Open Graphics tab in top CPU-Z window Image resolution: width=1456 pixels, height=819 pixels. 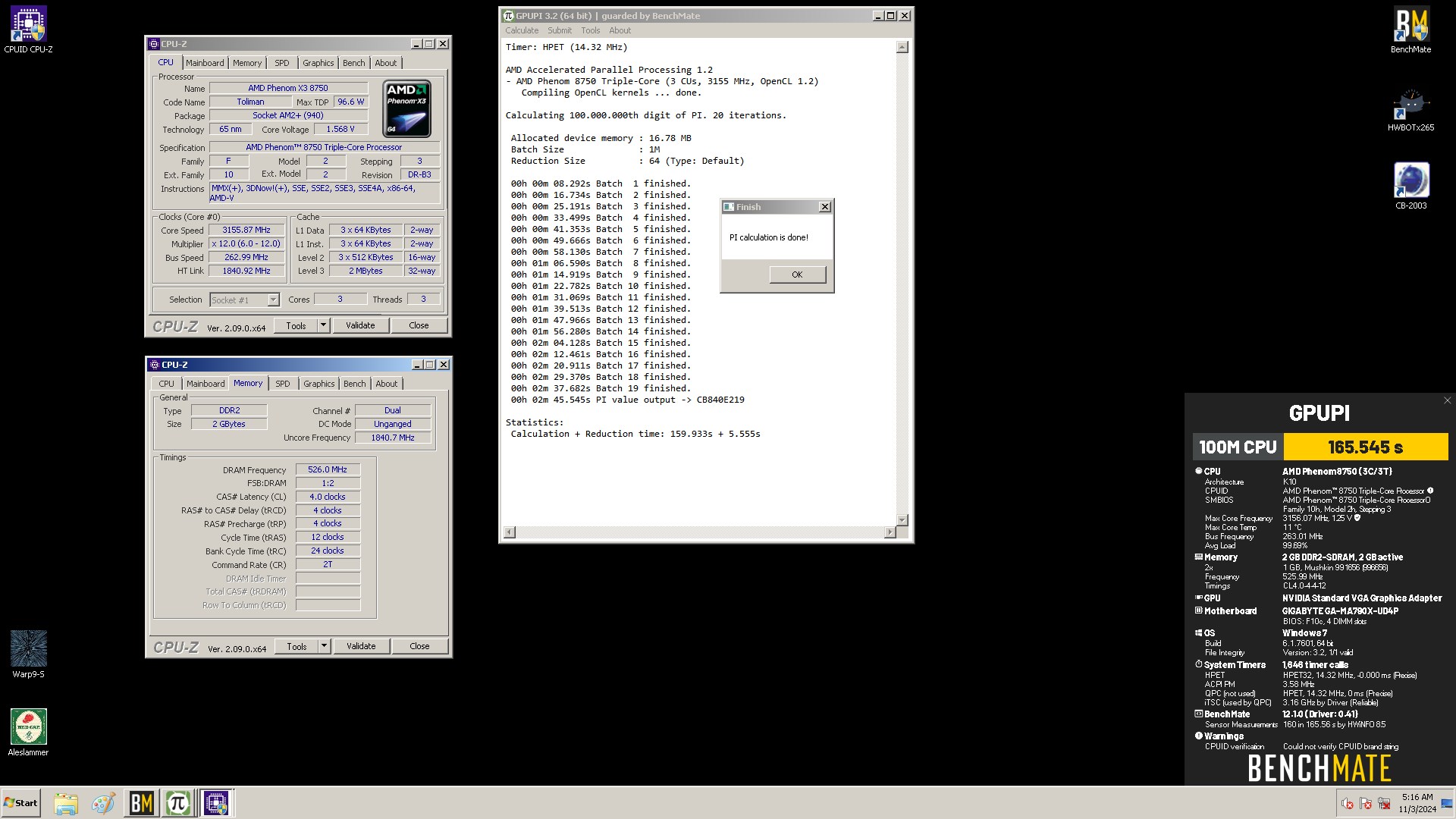tap(318, 63)
